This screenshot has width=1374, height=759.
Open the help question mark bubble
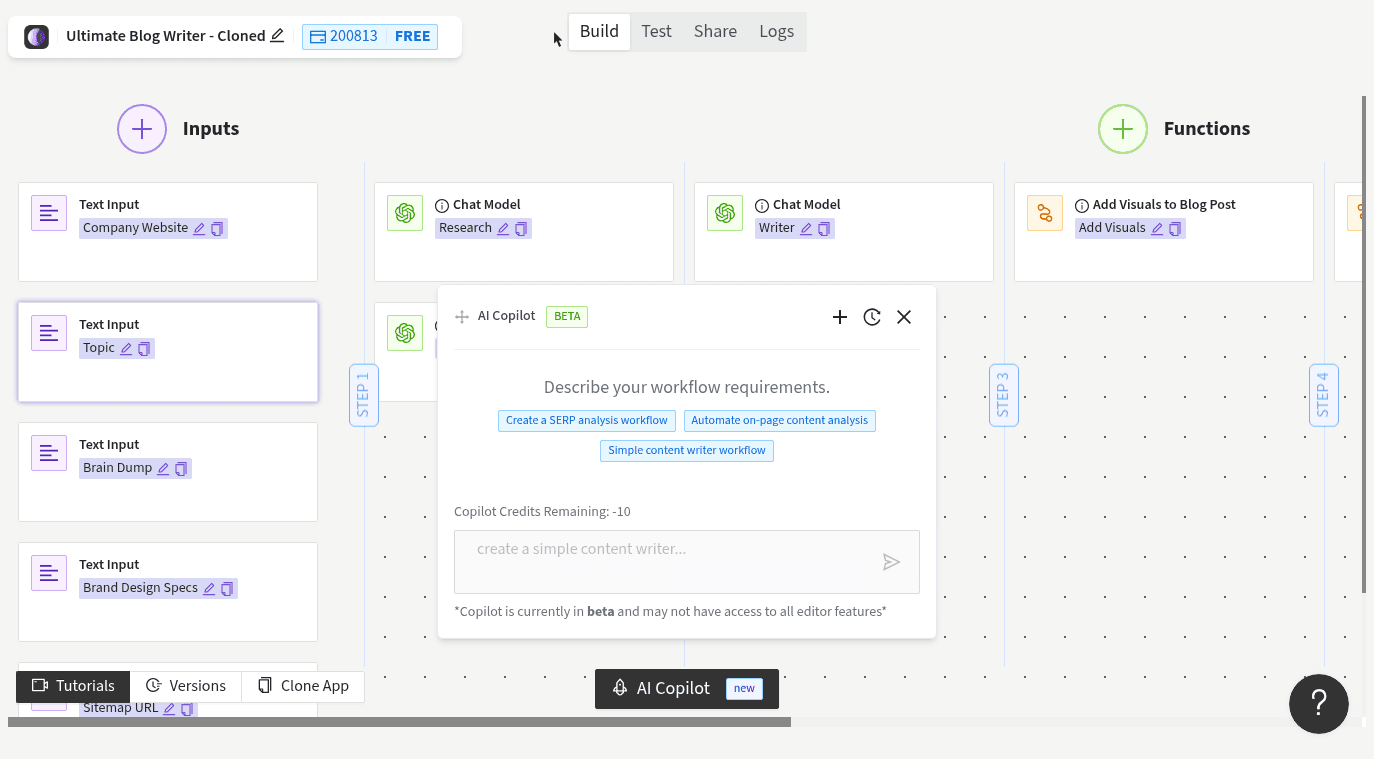pyautogui.click(x=1318, y=704)
